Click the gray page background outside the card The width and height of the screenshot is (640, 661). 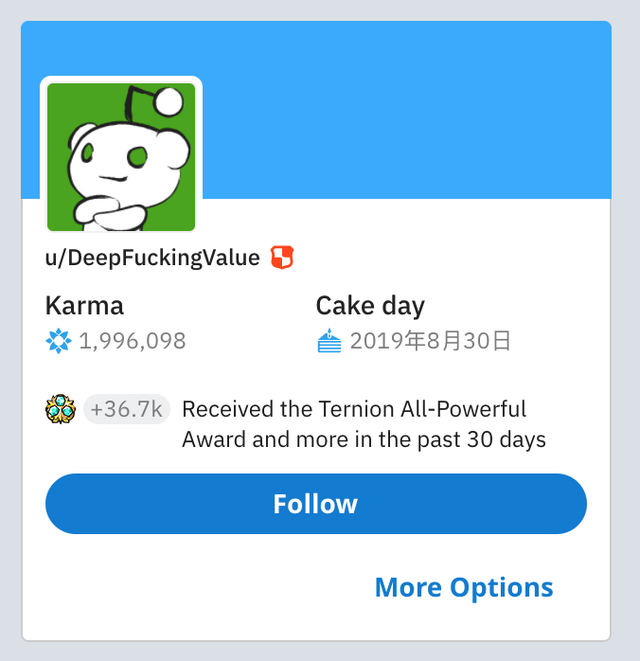[x=10, y=330]
